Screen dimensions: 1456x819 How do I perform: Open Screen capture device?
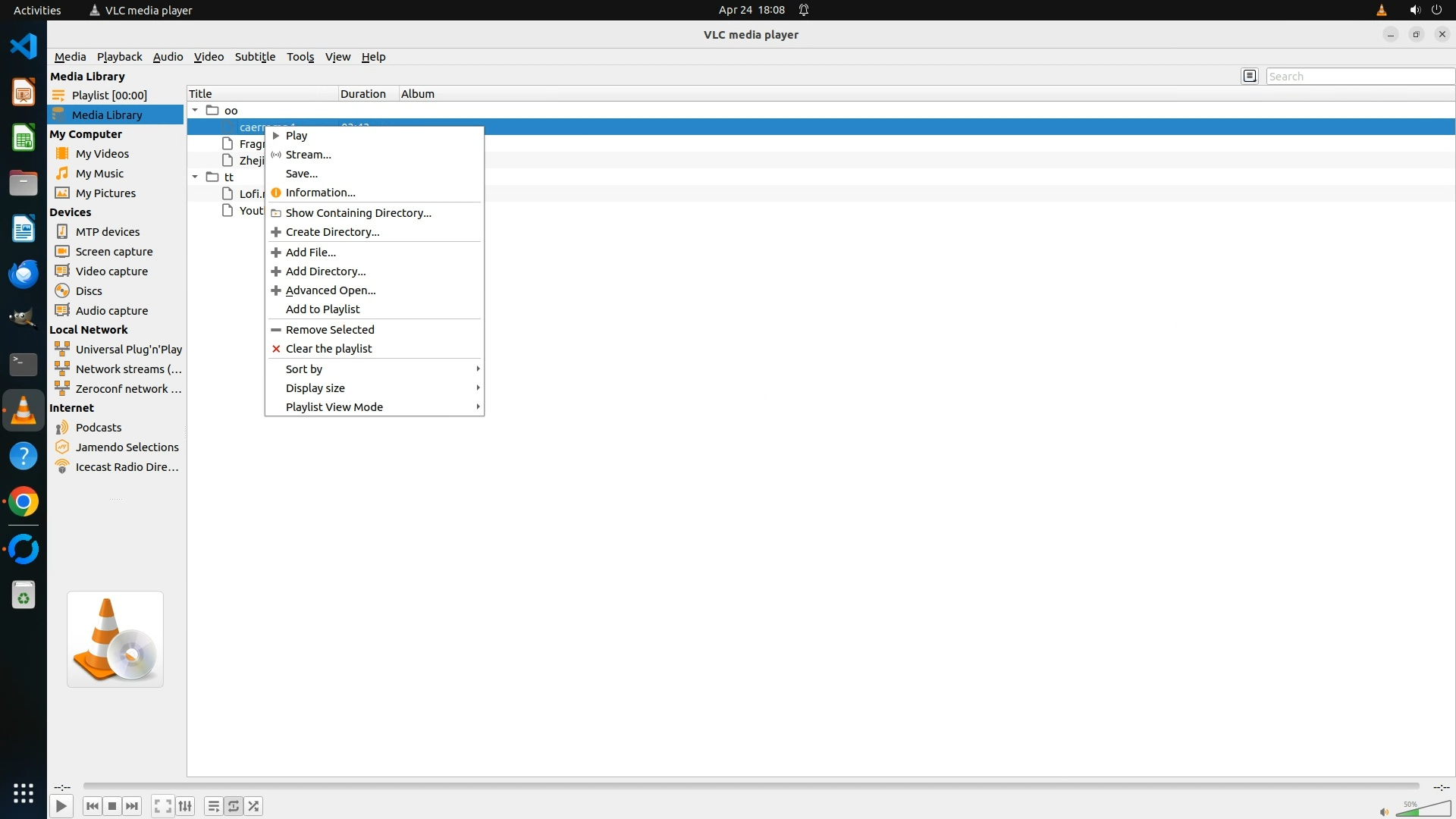(114, 252)
